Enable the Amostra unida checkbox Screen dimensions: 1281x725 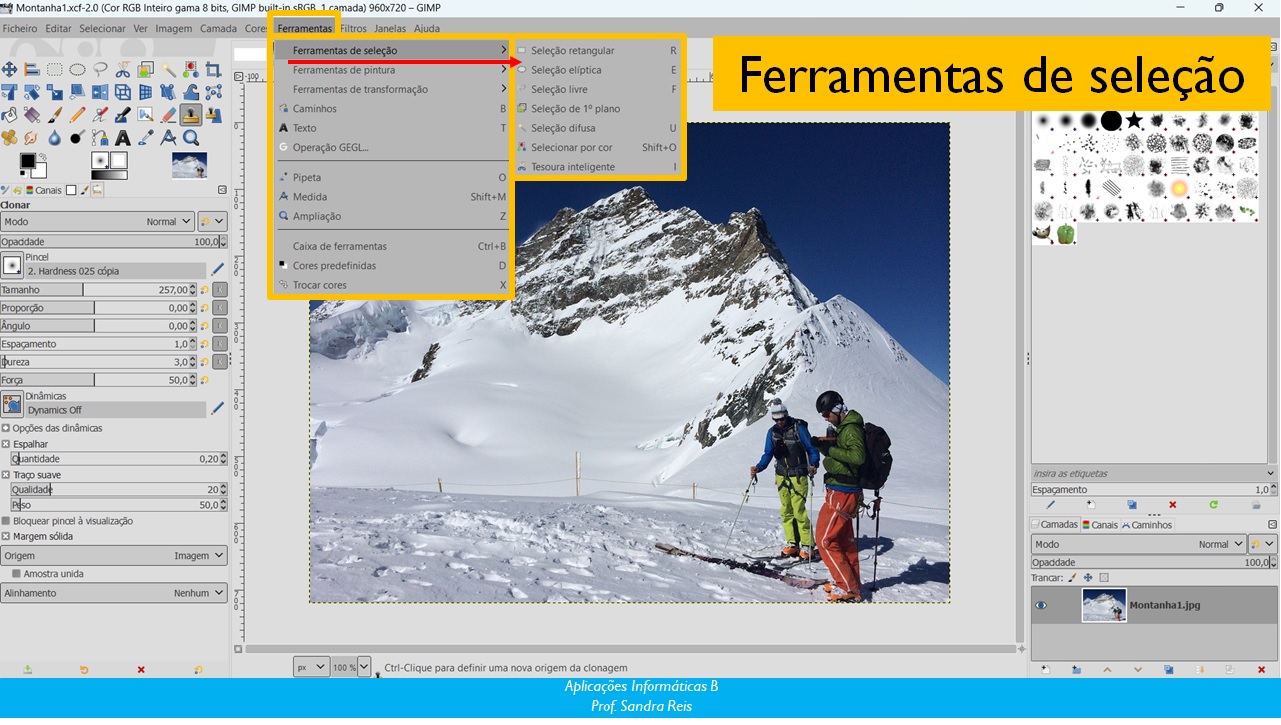(16, 574)
